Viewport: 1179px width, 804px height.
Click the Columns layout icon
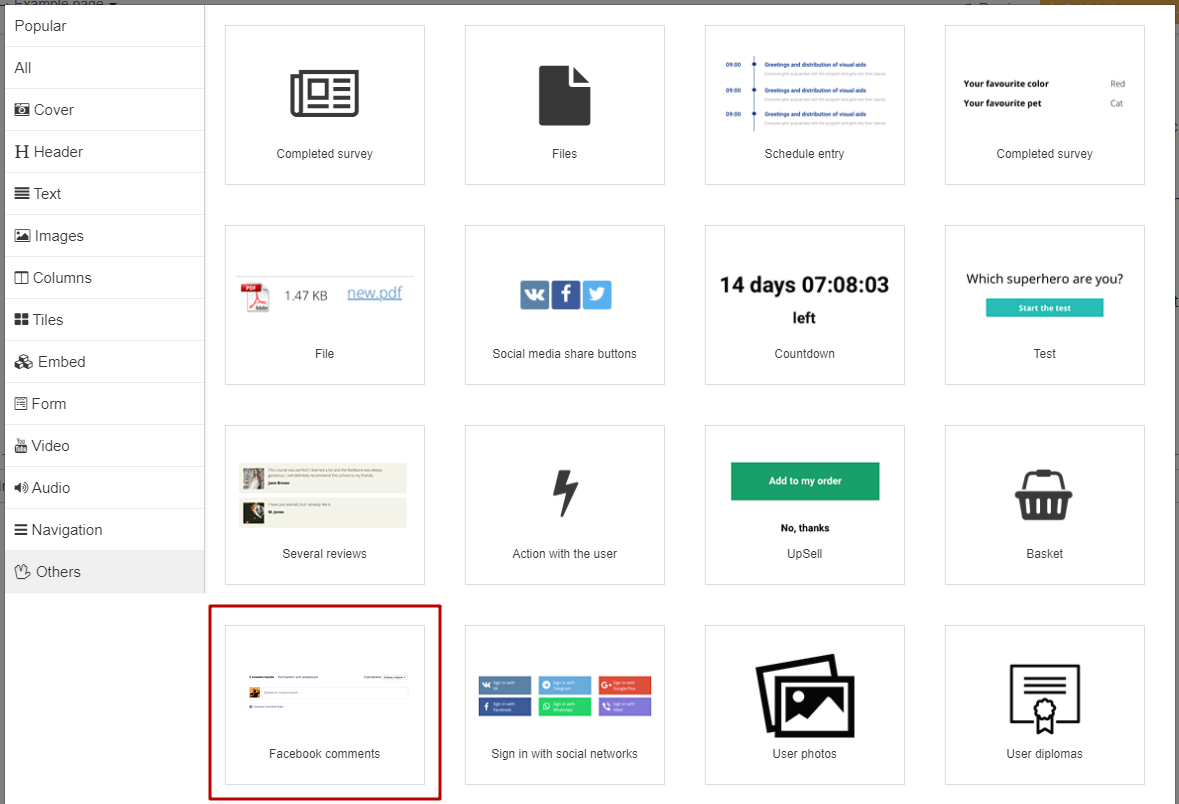(21, 278)
